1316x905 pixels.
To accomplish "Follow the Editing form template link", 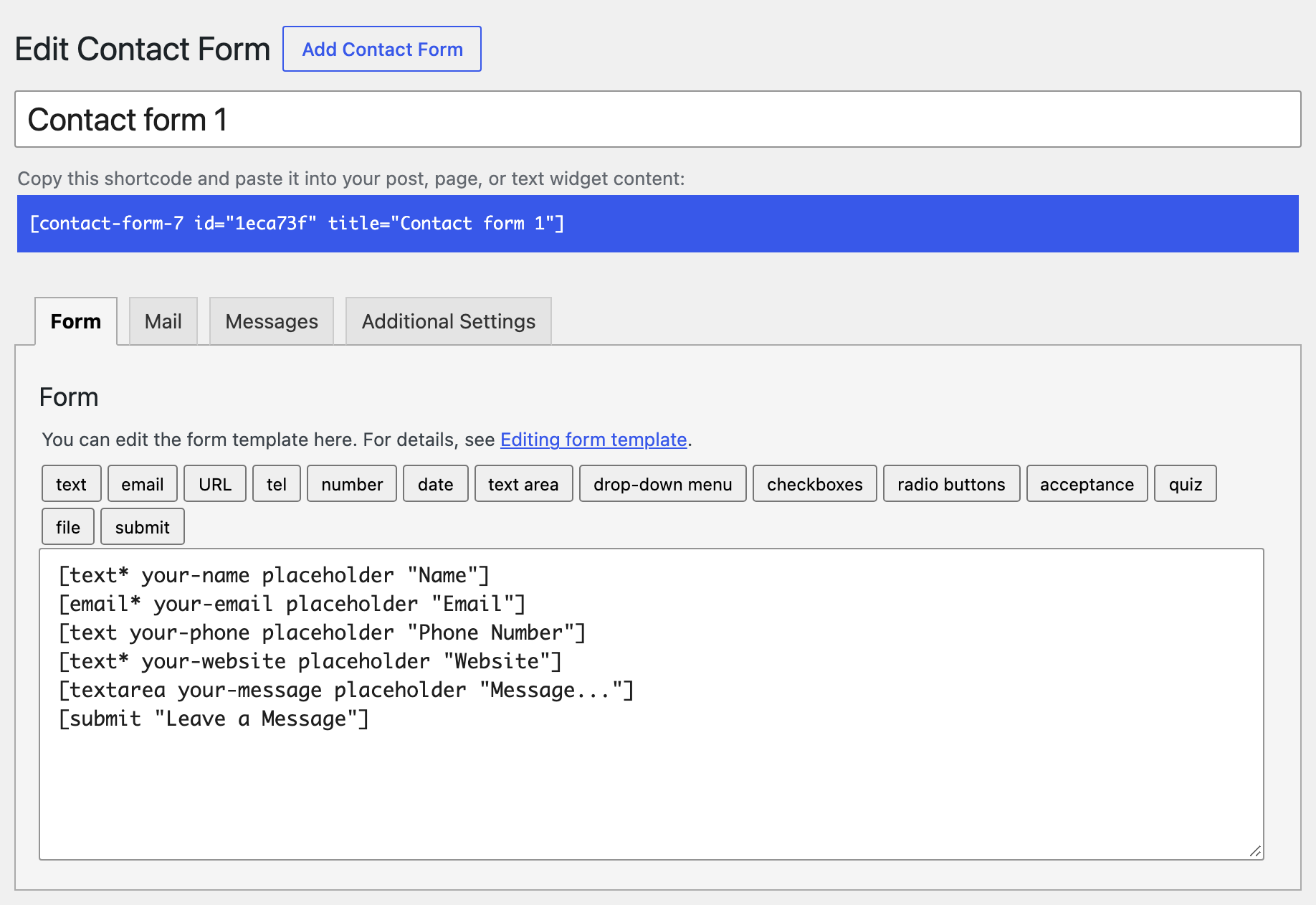I will point(593,440).
